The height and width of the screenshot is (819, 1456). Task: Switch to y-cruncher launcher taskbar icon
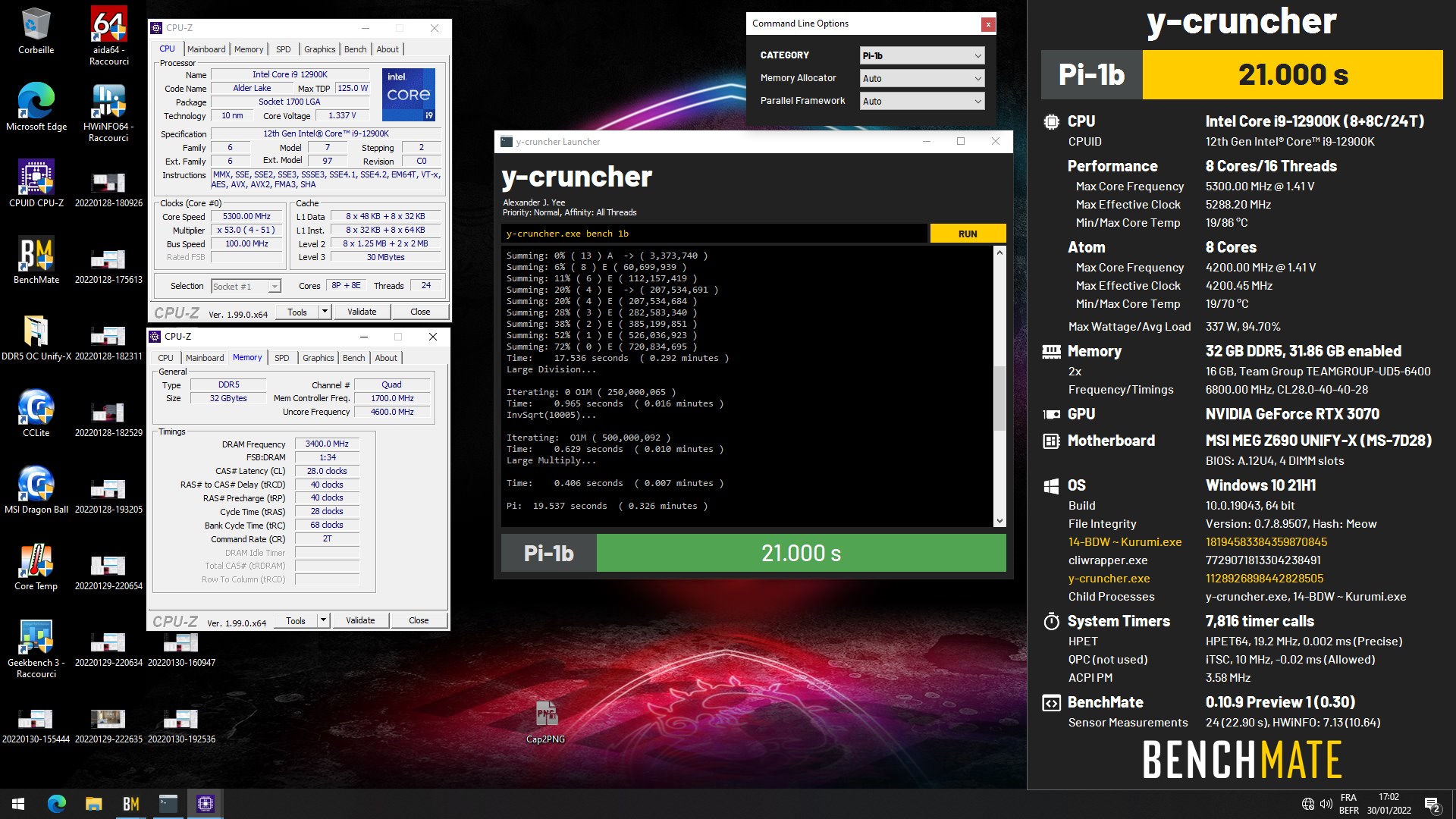click(168, 804)
